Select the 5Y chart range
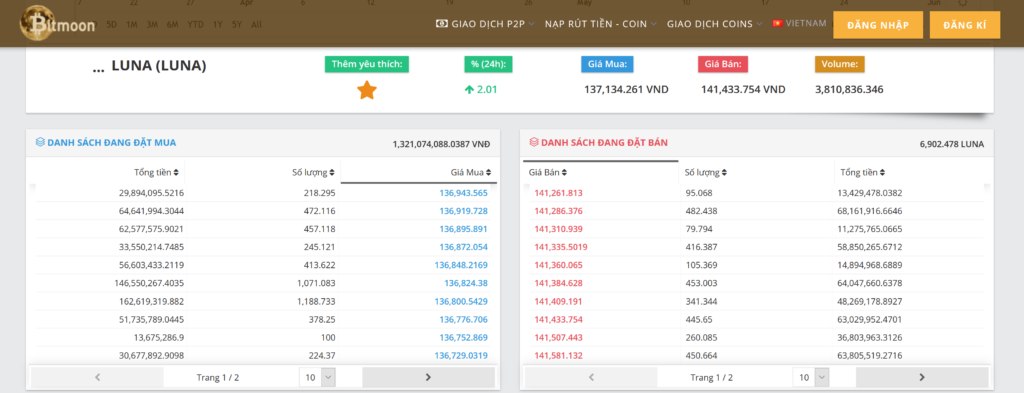The width and height of the screenshot is (1024, 393). coord(237,25)
